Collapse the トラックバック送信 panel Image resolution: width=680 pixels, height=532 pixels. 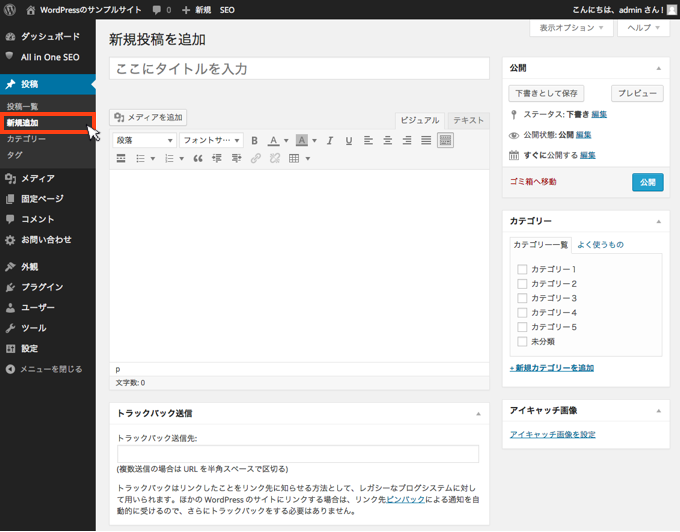(478, 414)
